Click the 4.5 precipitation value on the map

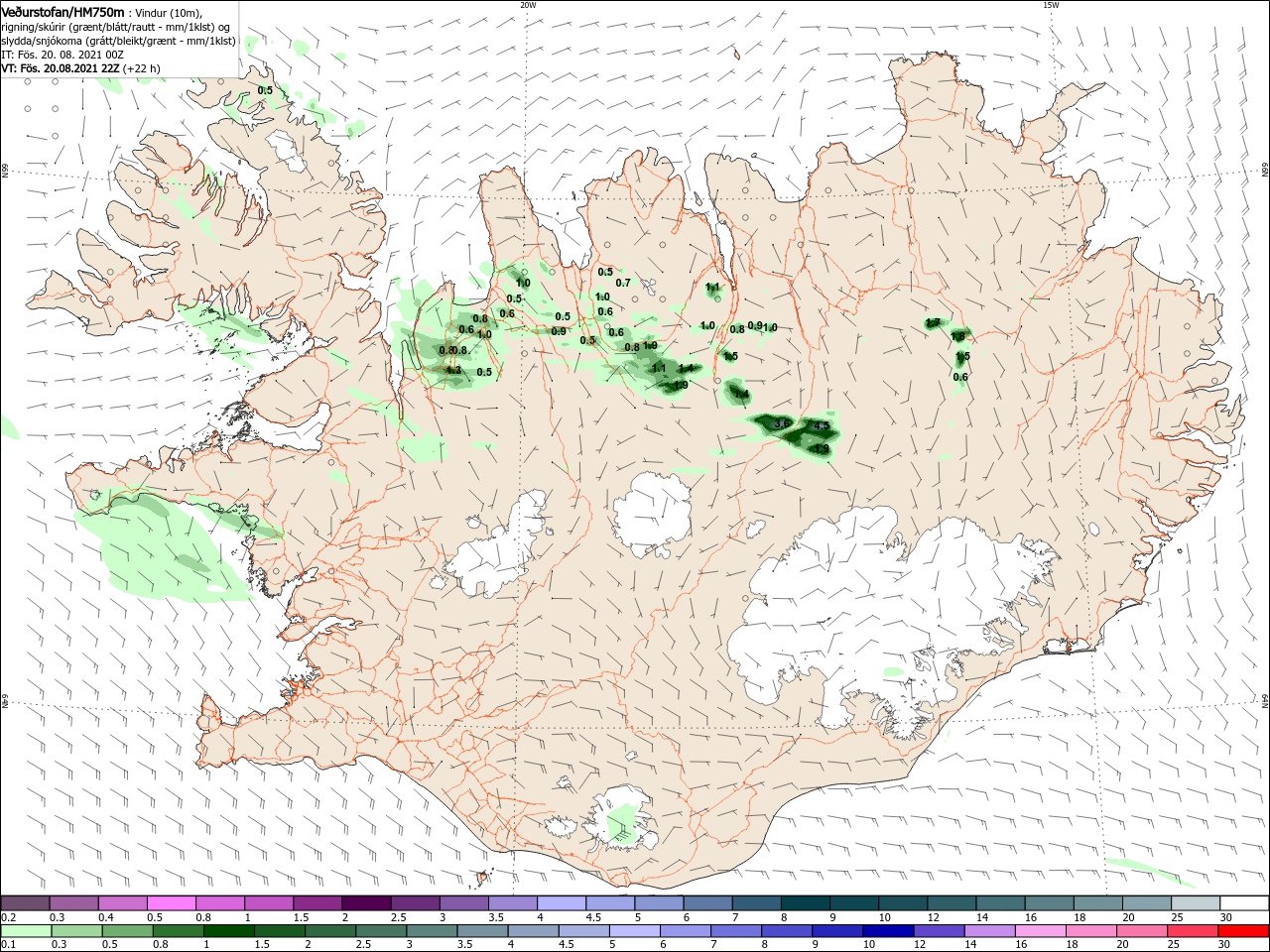click(x=821, y=426)
